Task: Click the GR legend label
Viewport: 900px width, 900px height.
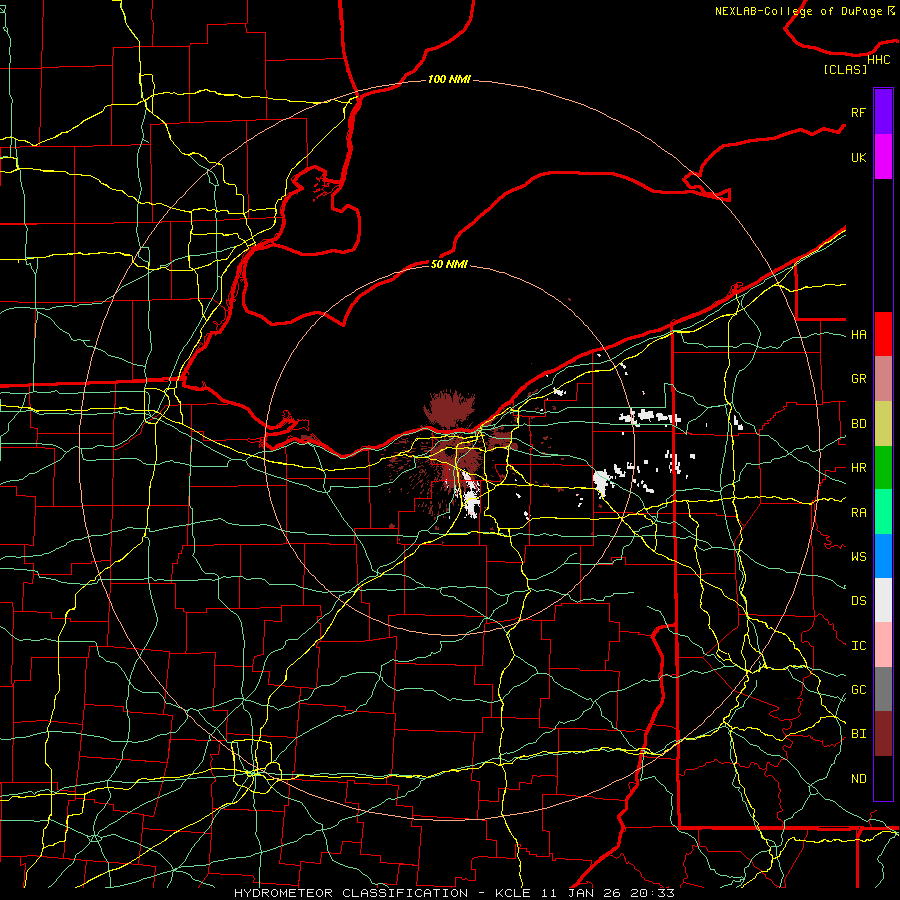Action: pos(859,379)
